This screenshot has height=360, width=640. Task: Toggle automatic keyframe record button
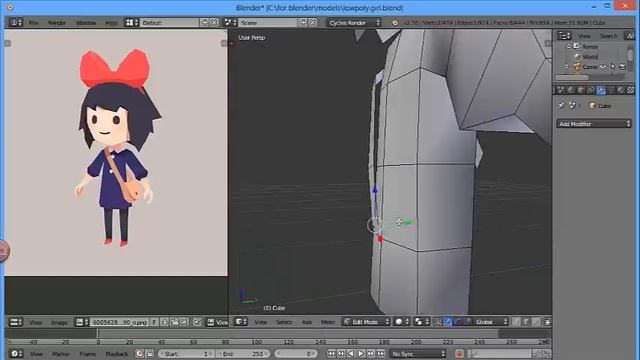tap(459, 353)
